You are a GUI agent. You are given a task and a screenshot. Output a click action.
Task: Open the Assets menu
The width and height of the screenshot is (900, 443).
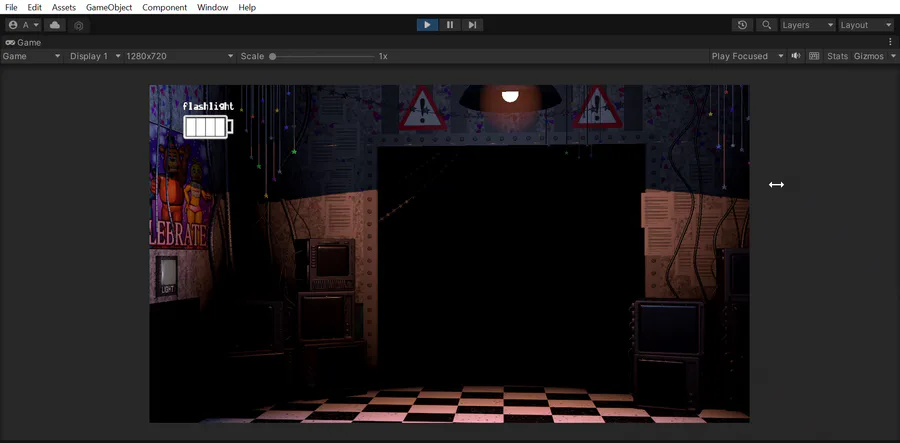(64, 7)
